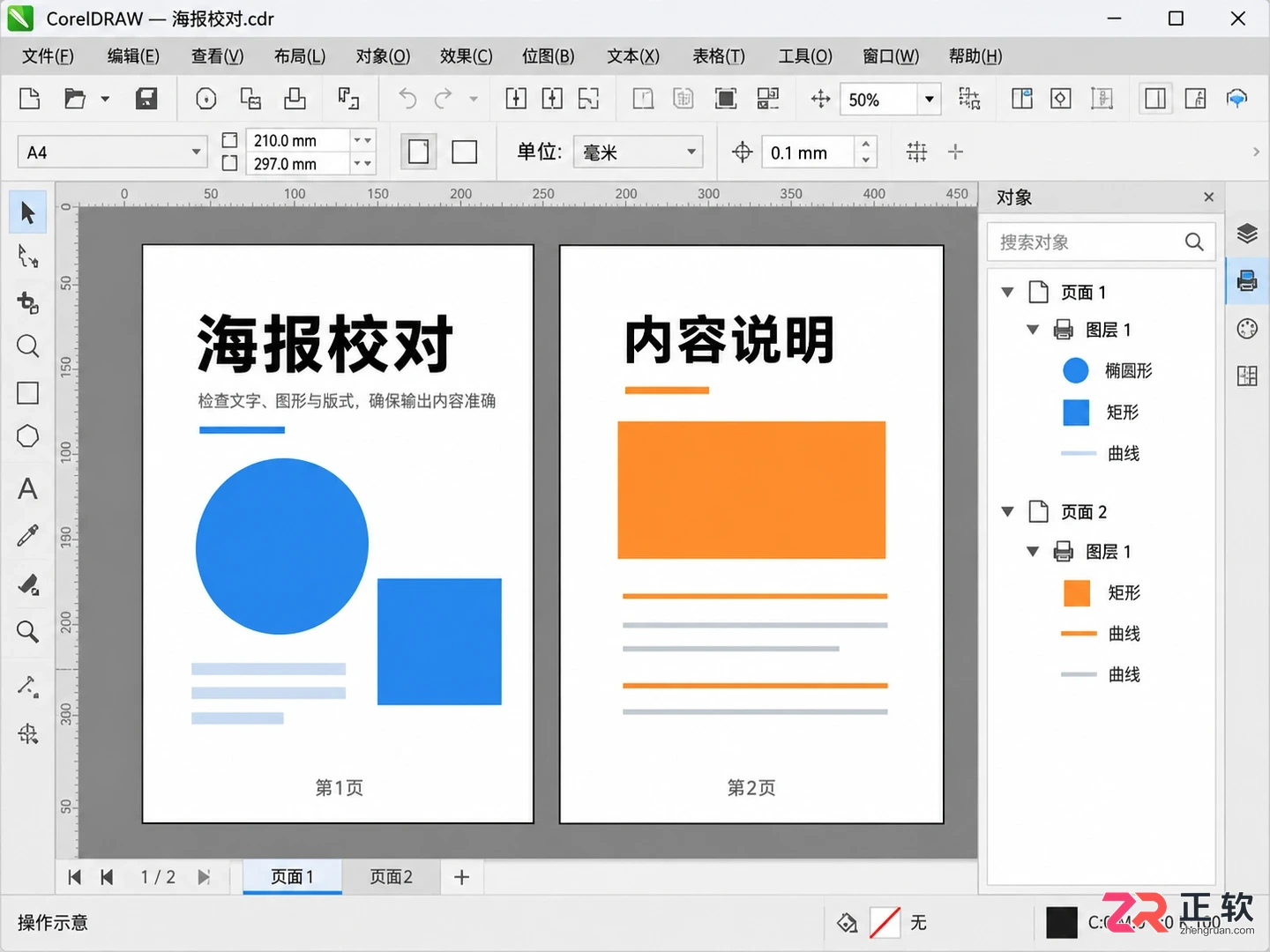Open the 文件(F) menu
The width and height of the screenshot is (1270, 952).
pos(49,56)
